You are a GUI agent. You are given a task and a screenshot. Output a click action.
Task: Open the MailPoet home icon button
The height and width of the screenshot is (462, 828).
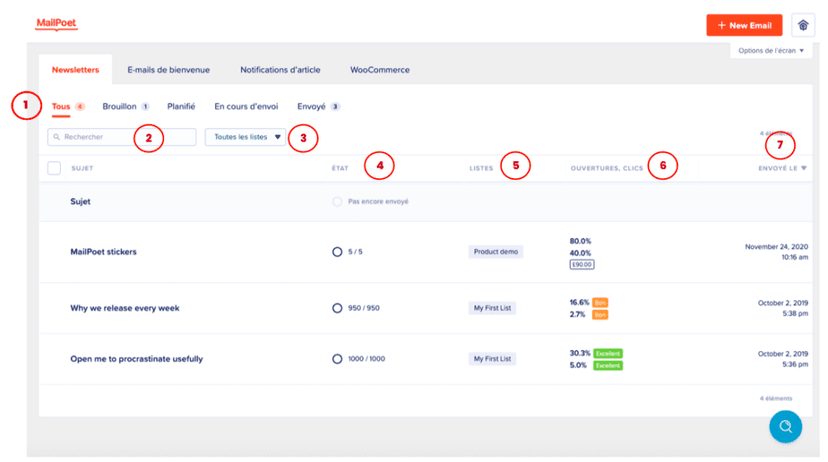[802, 25]
